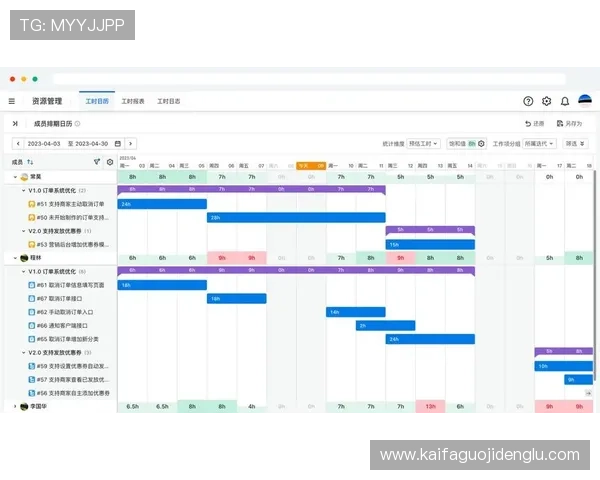Click the 2h bar for #66
The image size is (600, 480).
click(x=385, y=326)
